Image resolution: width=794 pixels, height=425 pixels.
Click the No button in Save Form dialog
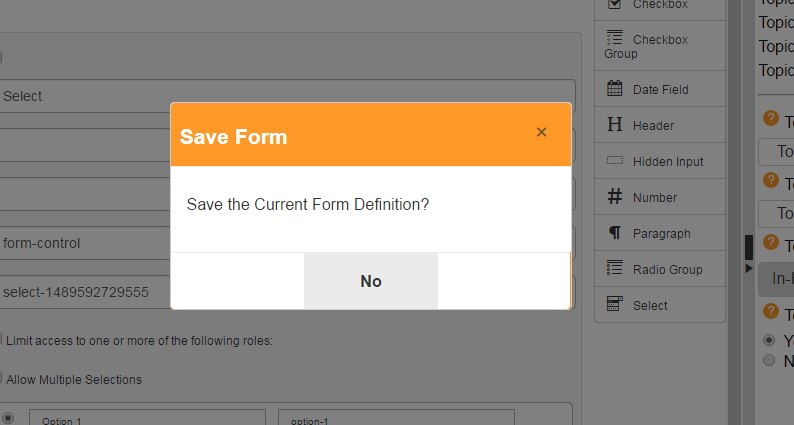(x=371, y=281)
